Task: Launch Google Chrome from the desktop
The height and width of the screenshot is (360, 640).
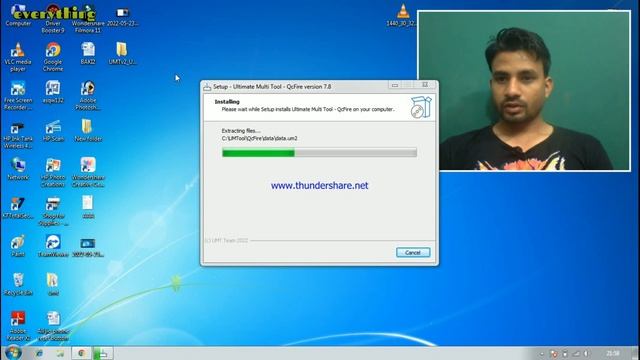Action: coord(53,56)
